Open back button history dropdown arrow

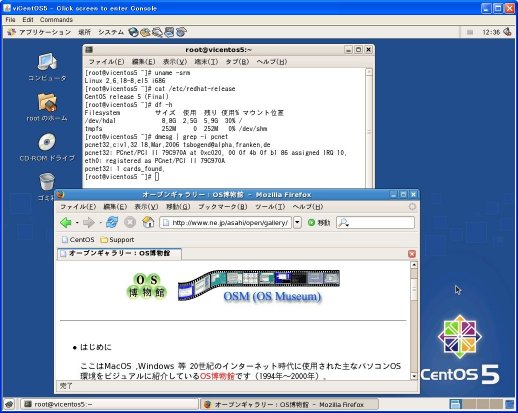coord(77,223)
